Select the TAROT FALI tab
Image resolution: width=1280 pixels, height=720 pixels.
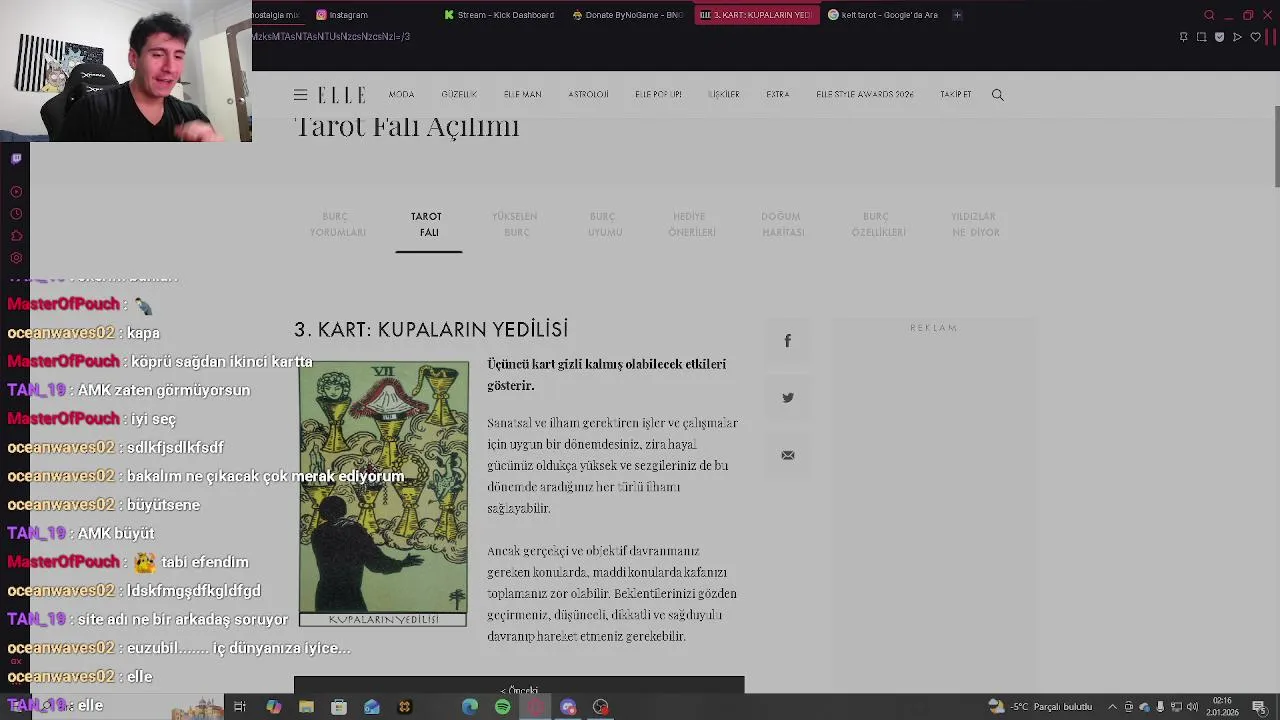[x=428, y=224]
